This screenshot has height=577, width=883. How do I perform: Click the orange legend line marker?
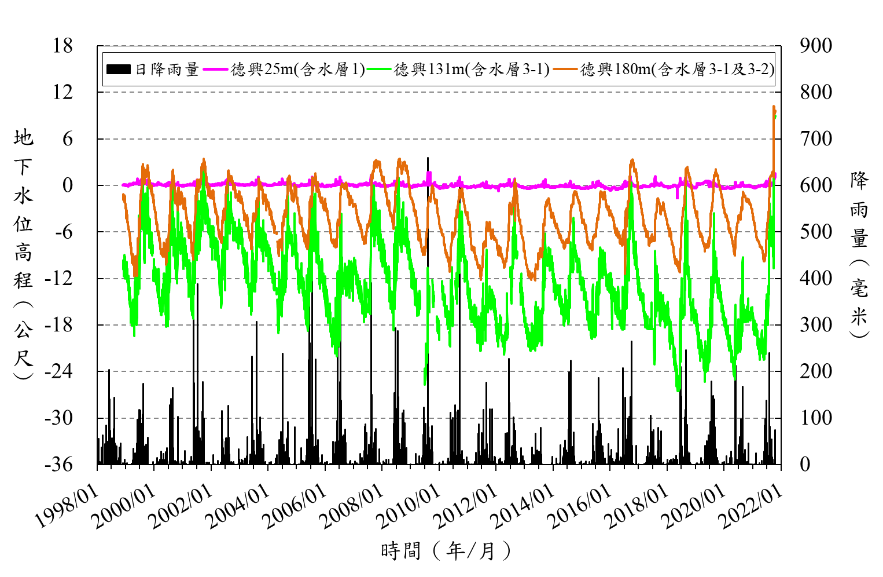pyautogui.click(x=567, y=69)
